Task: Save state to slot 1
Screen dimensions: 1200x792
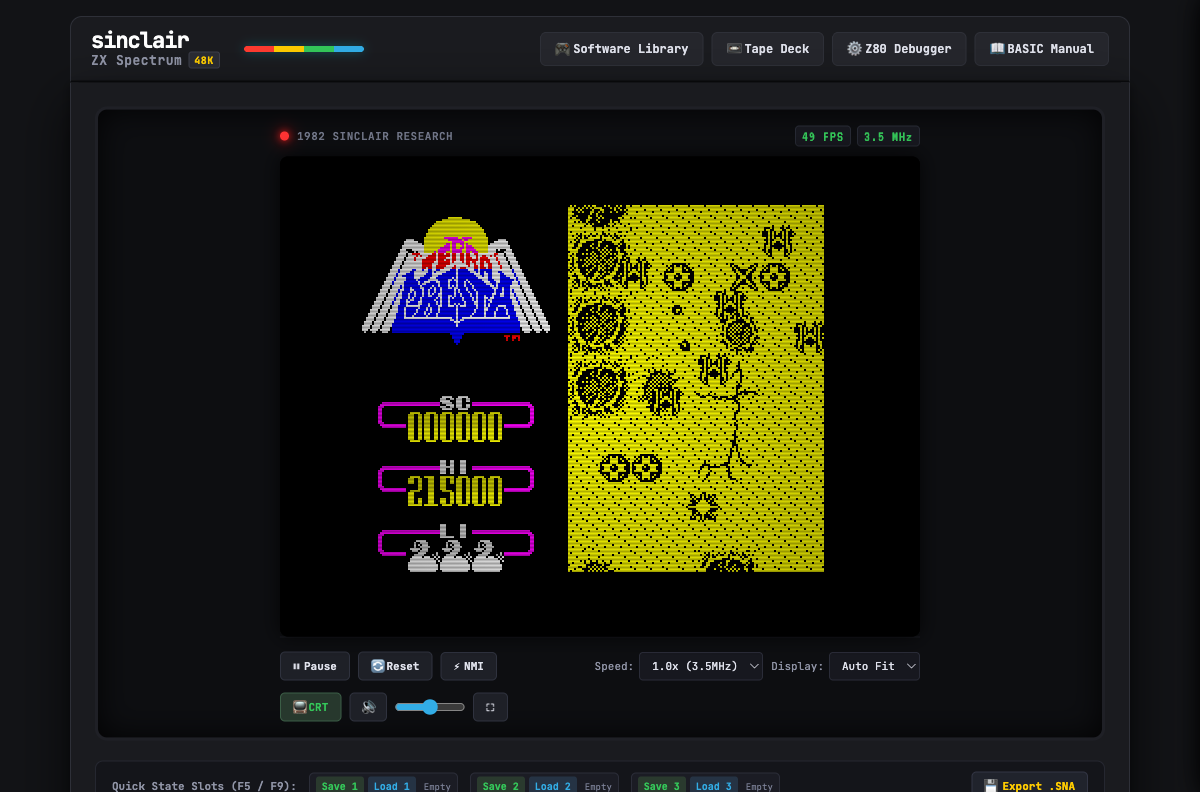Action: coord(340,786)
